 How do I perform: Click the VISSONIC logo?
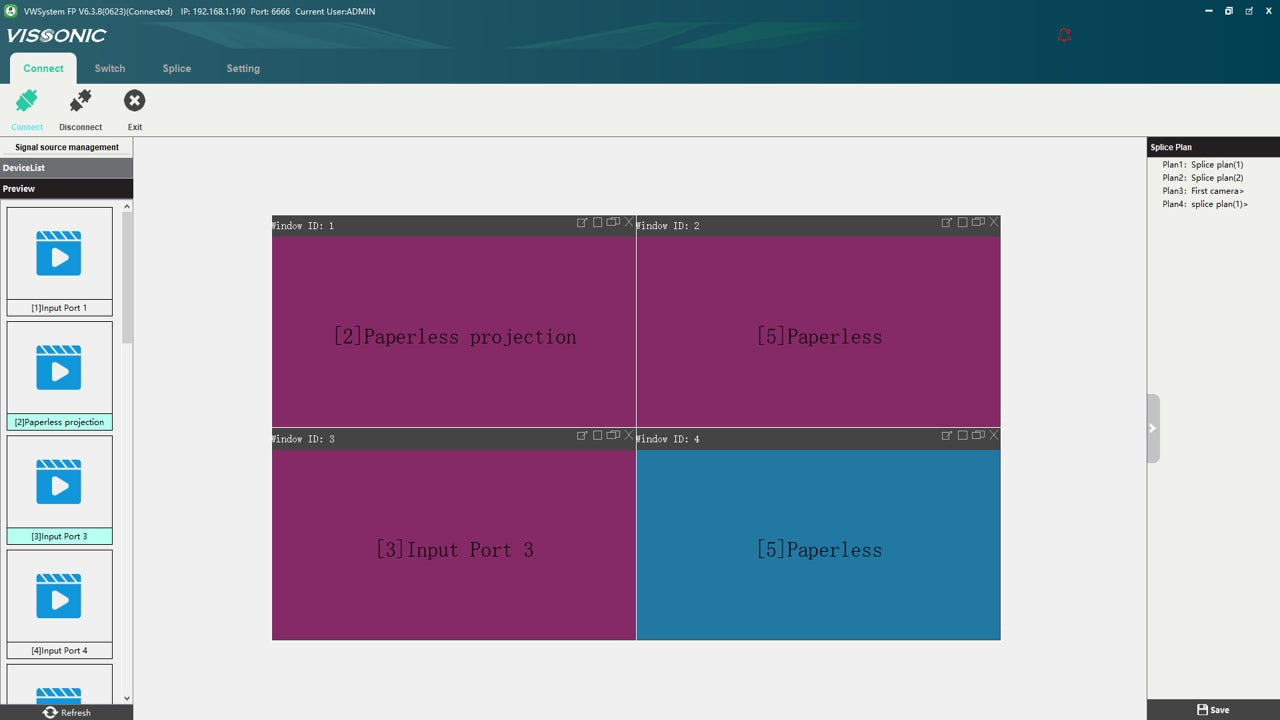(56, 36)
